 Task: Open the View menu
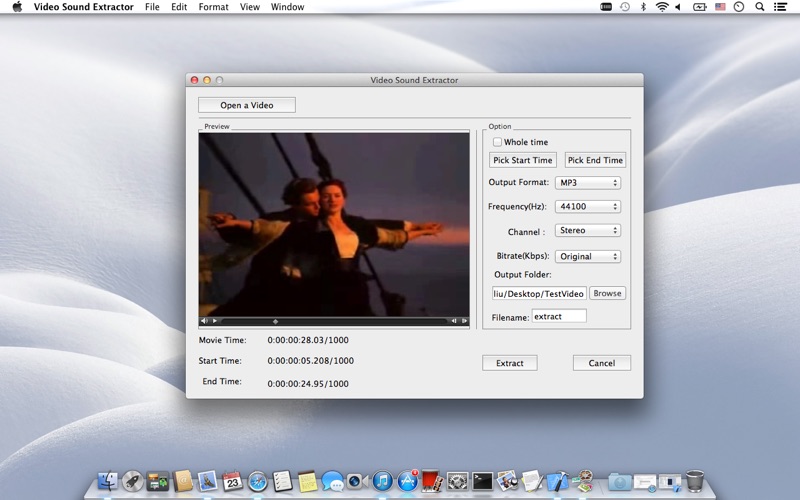(249, 7)
